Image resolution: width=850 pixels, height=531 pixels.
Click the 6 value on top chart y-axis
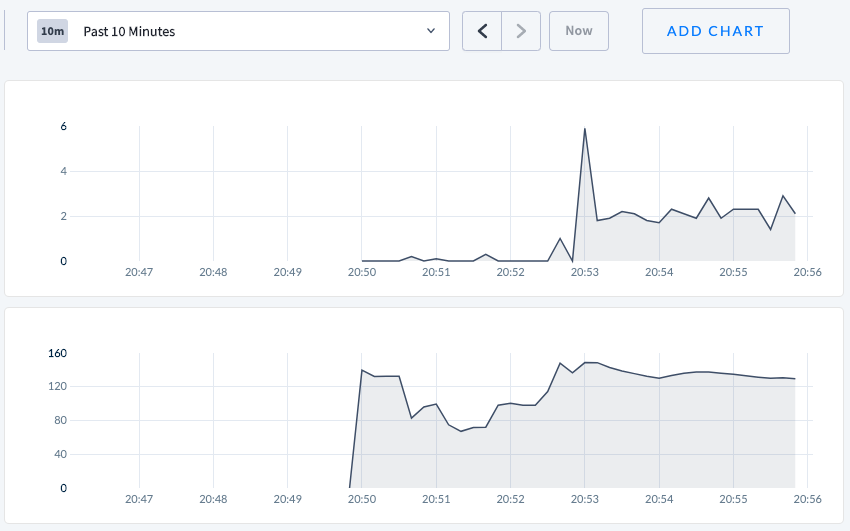[x=63, y=126]
